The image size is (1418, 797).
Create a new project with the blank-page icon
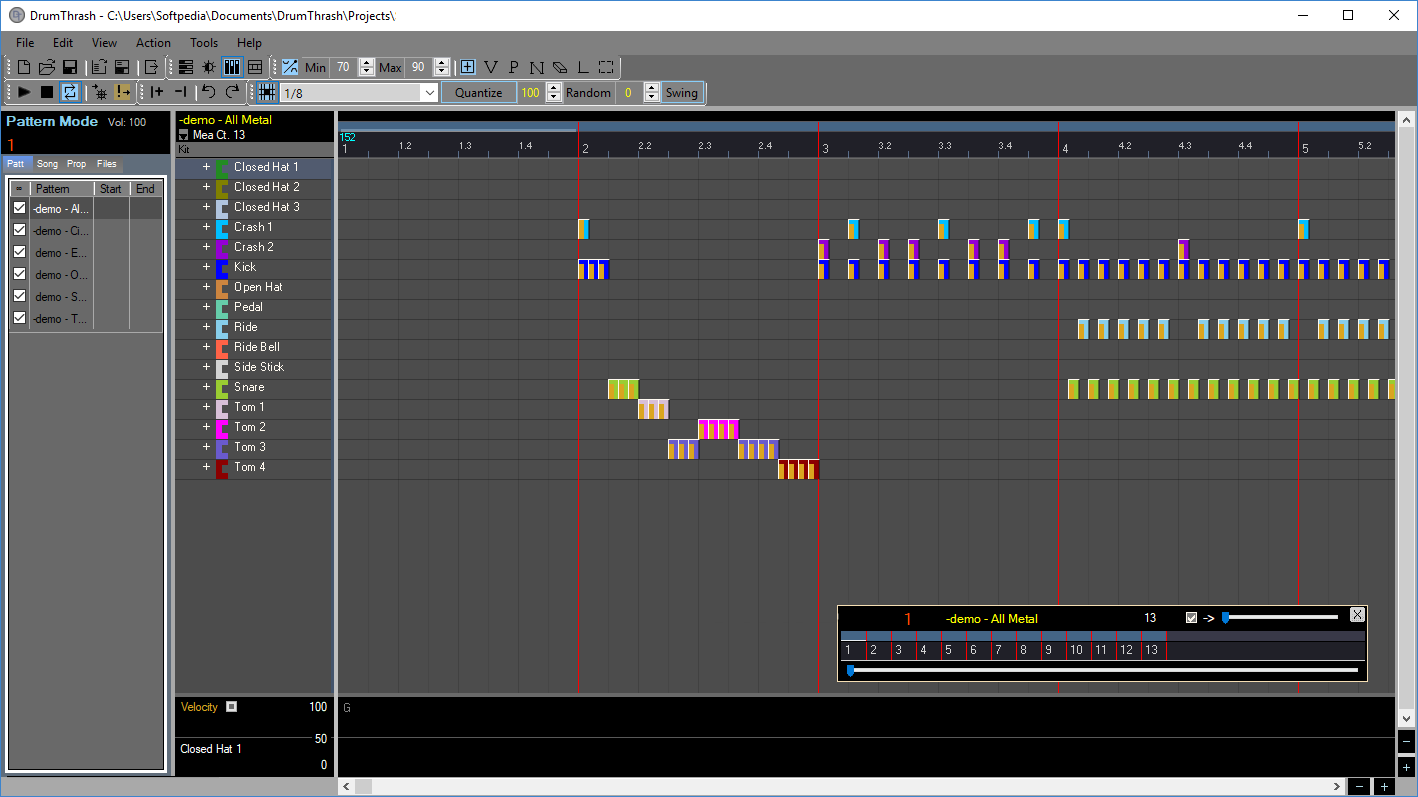(24, 67)
